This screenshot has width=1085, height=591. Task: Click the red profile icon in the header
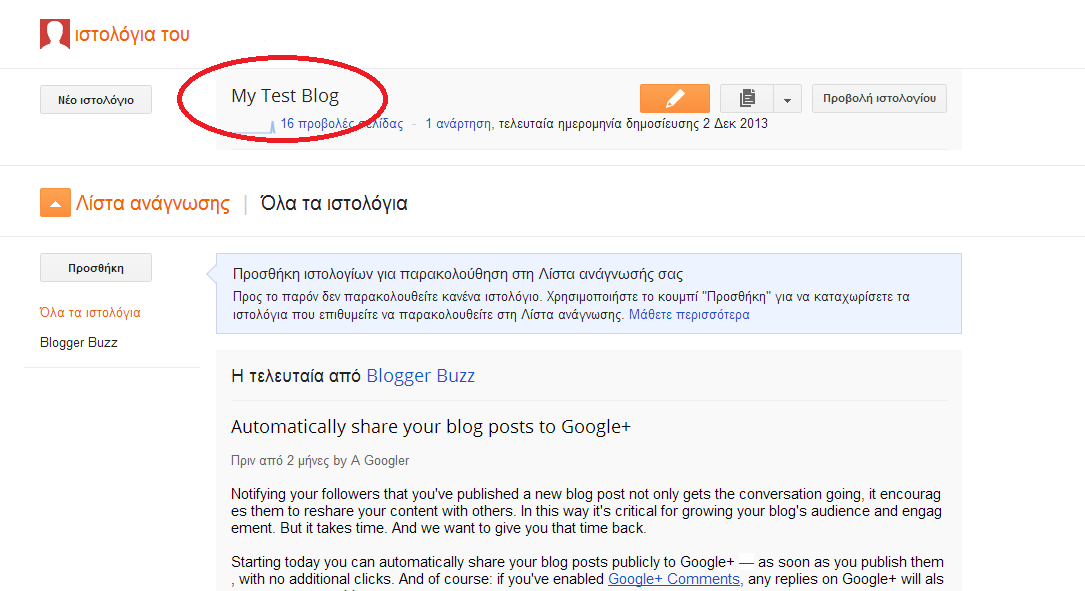pos(54,34)
